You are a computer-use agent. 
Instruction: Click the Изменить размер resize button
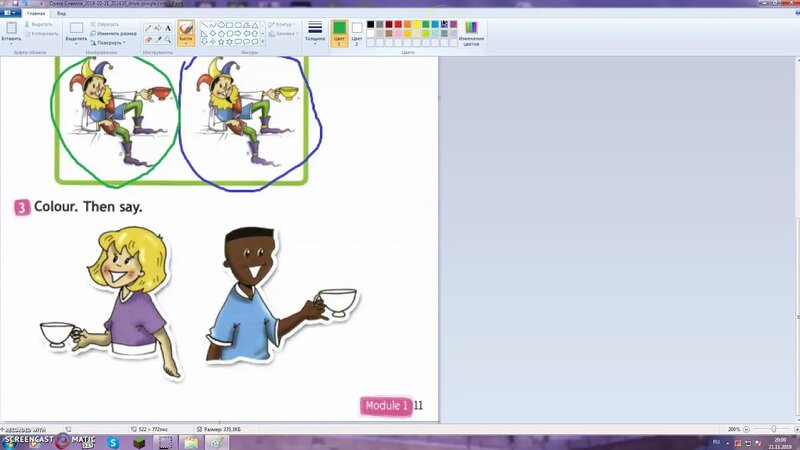pos(113,33)
